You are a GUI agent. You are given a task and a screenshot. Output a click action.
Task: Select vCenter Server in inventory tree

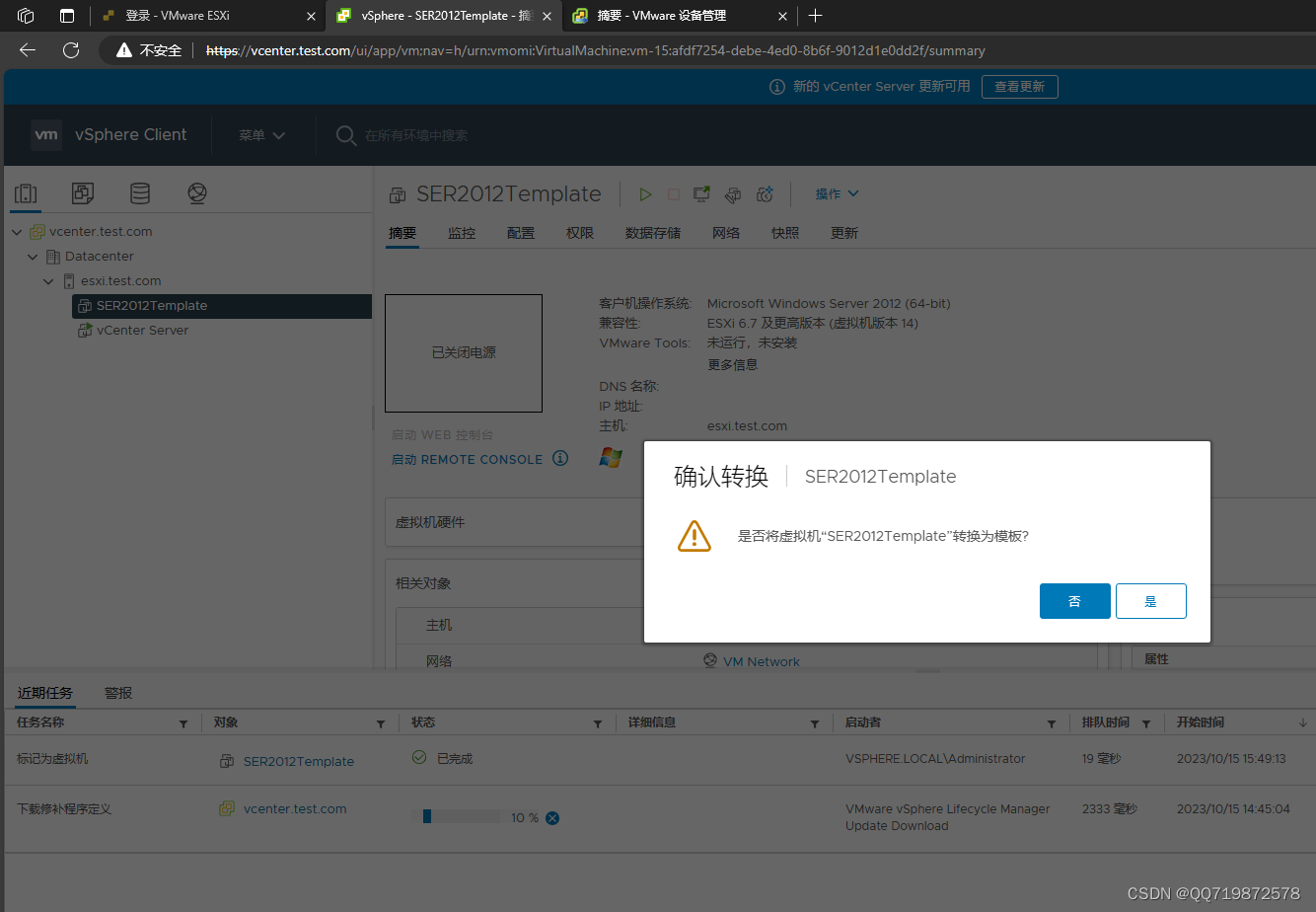pos(142,330)
